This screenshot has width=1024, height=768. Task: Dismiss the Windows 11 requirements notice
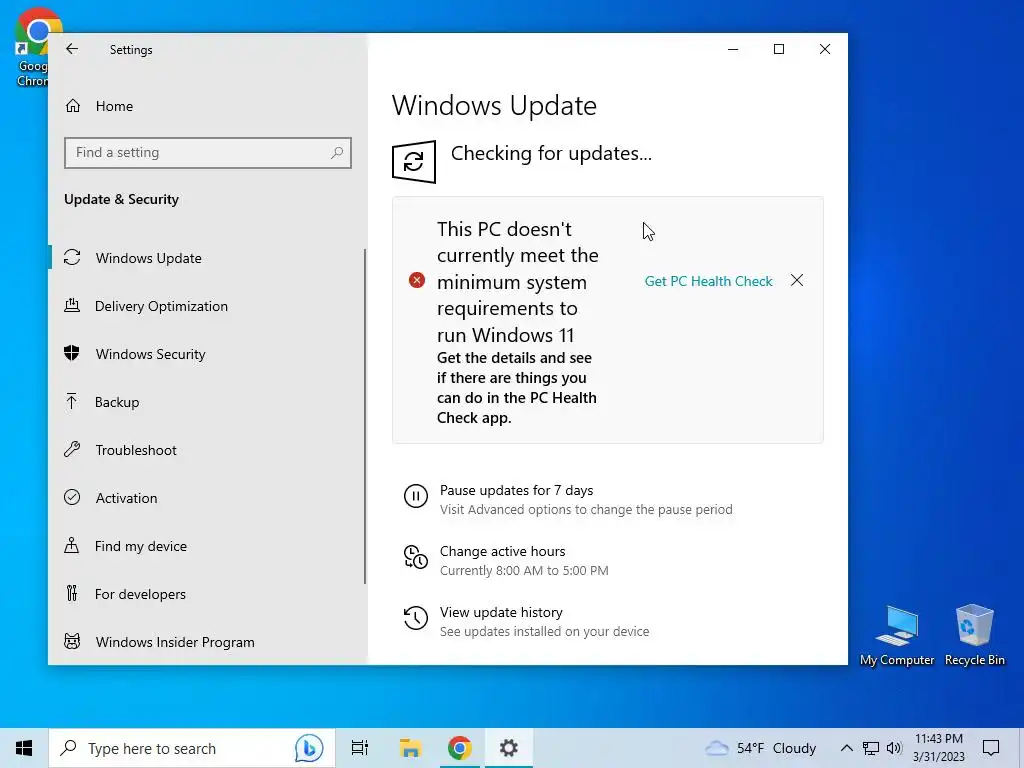point(797,281)
